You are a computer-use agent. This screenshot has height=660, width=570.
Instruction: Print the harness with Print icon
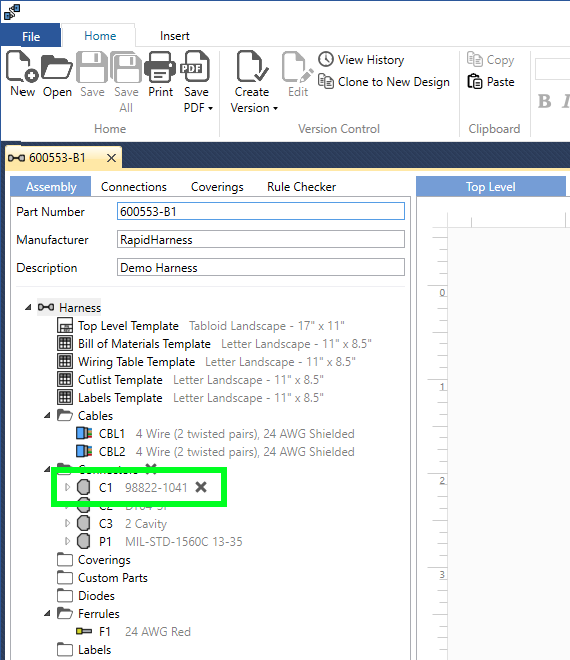click(x=160, y=67)
